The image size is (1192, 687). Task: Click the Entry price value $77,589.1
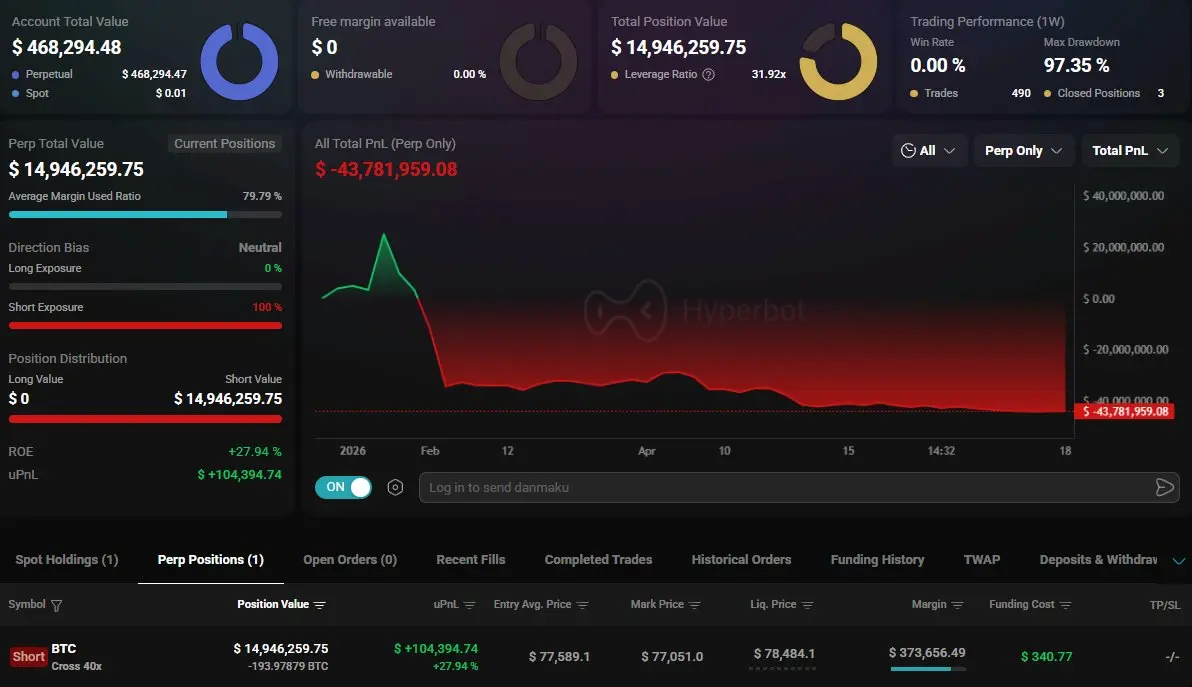click(x=560, y=656)
